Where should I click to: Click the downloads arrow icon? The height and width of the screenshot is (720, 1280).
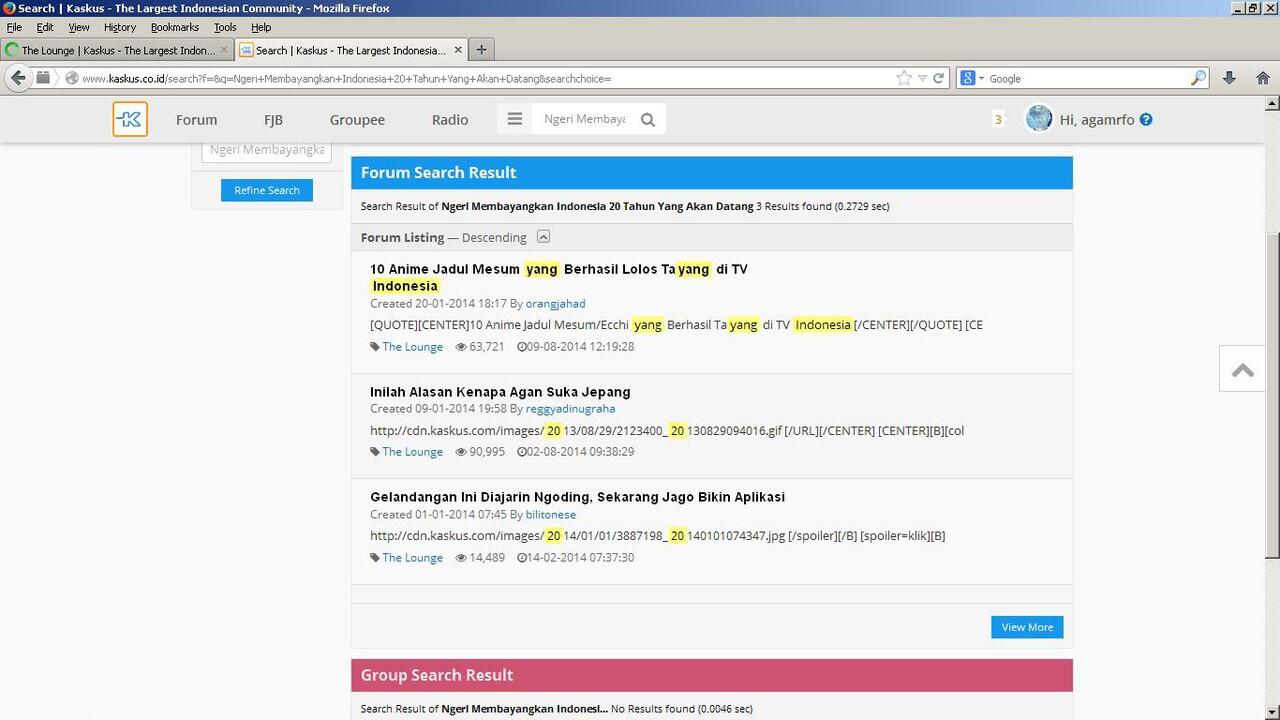[x=1230, y=78]
